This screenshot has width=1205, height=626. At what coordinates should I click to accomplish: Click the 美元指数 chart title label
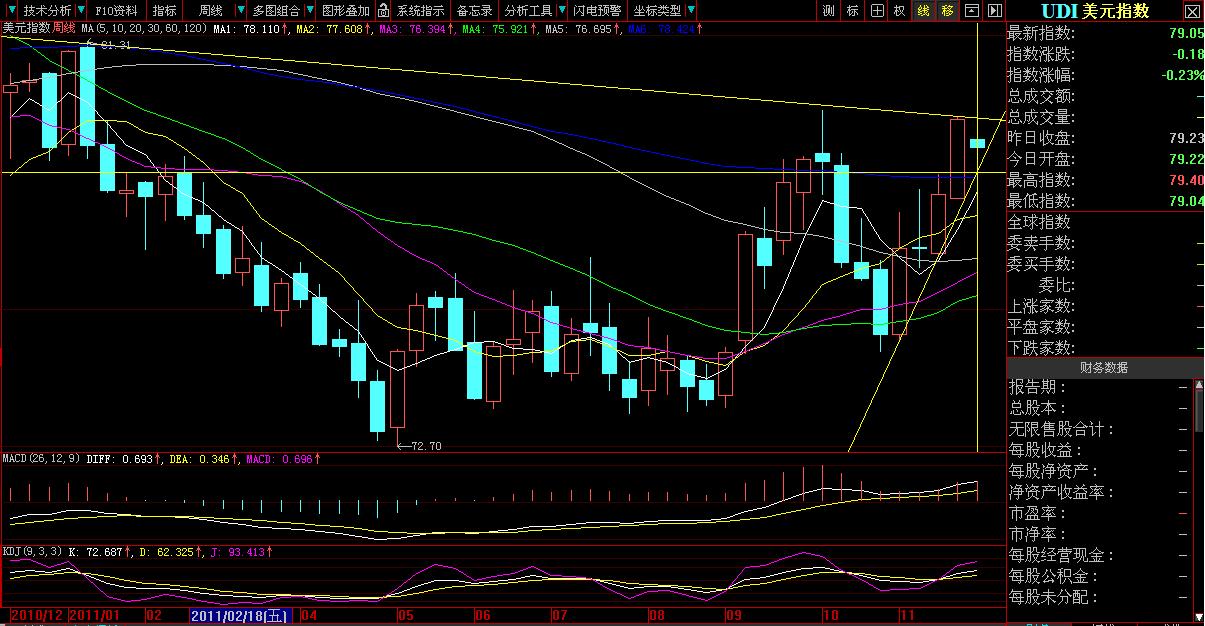(26, 29)
